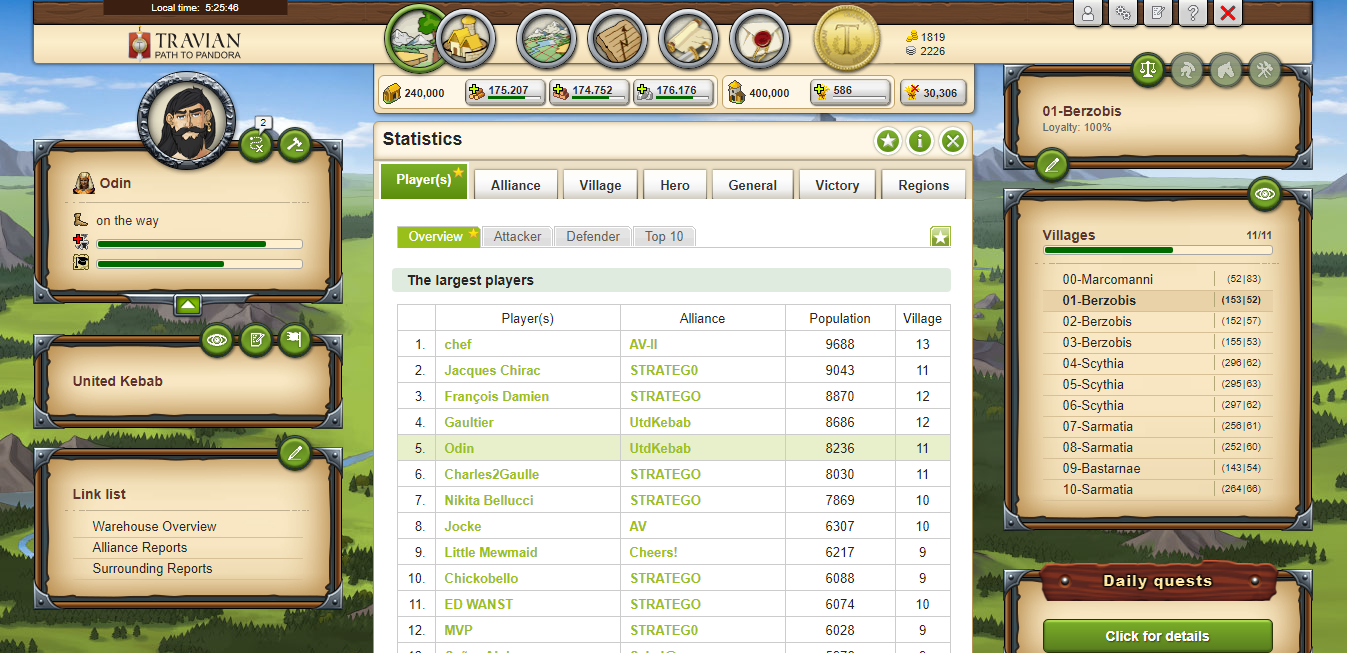Click the crop production 586 button
Image resolution: width=1347 pixels, height=653 pixels.
(851, 92)
